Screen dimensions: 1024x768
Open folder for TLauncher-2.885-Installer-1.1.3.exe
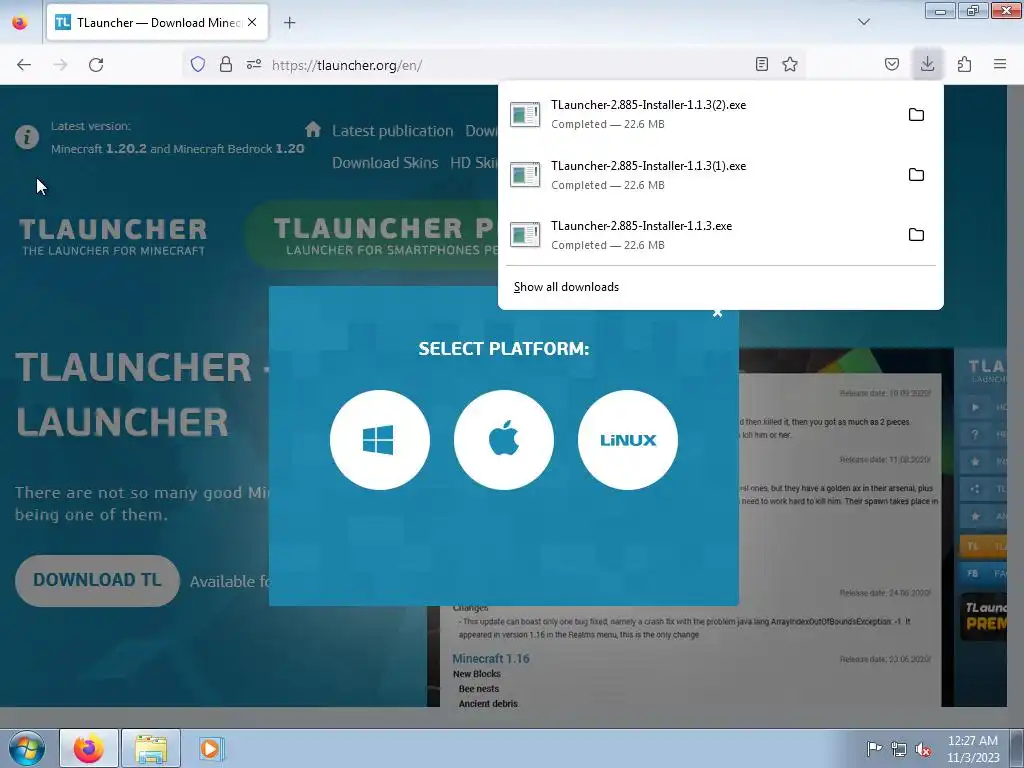916,235
